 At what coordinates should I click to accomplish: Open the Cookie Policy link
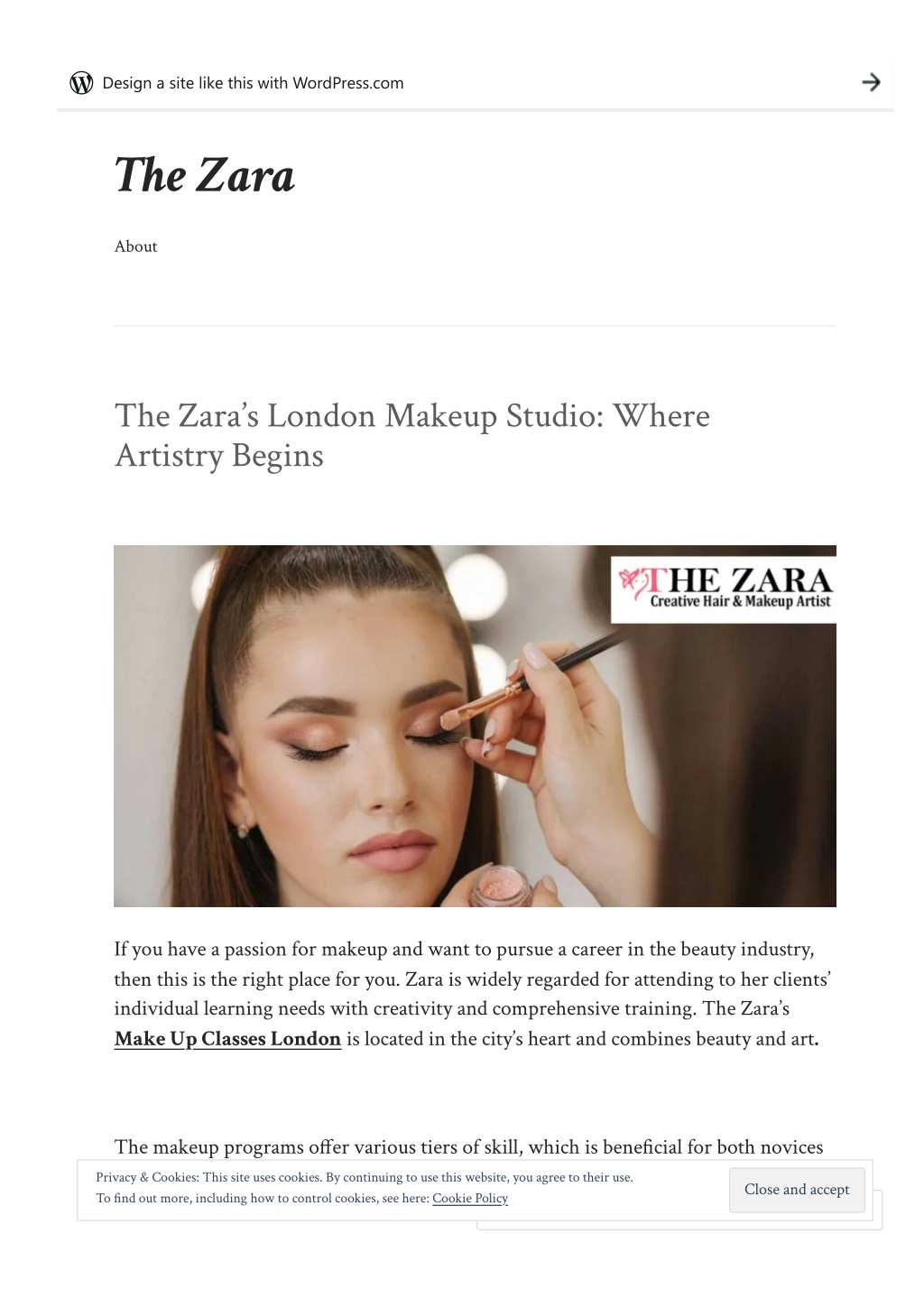click(x=470, y=1199)
